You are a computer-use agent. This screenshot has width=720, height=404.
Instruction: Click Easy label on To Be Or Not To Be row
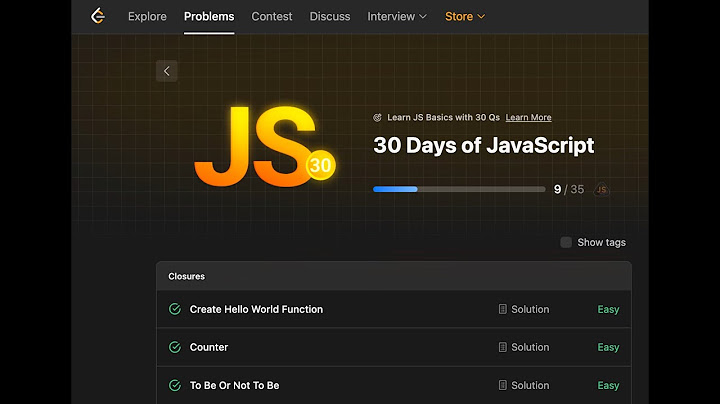coord(608,386)
